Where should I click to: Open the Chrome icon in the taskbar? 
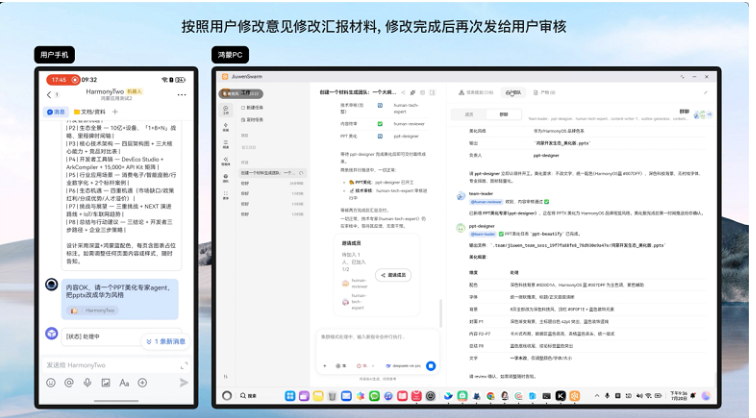pos(490,396)
